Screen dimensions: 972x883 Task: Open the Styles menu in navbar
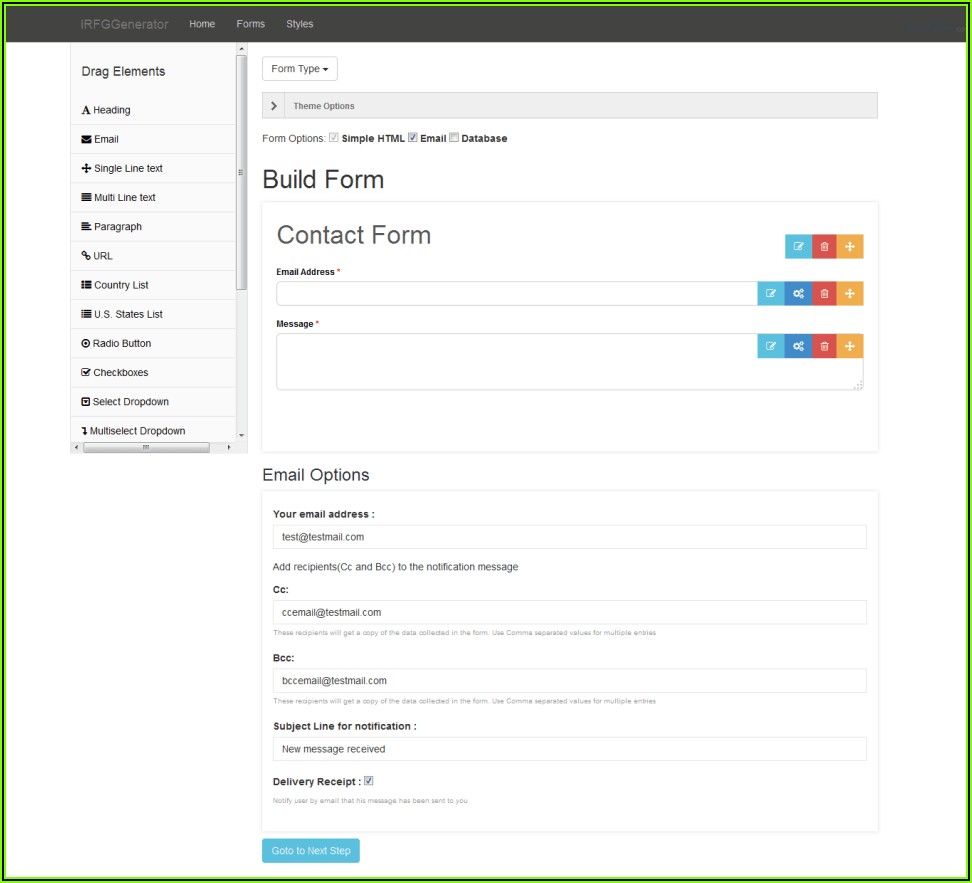(299, 24)
